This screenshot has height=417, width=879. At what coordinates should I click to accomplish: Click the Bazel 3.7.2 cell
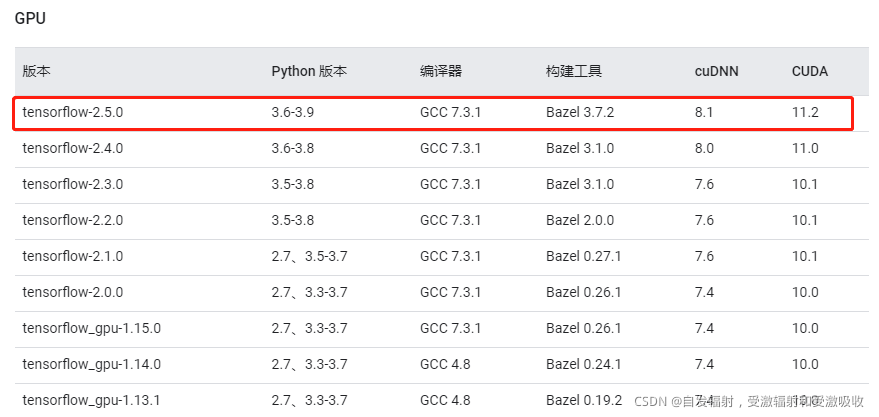pyautogui.click(x=580, y=112)
